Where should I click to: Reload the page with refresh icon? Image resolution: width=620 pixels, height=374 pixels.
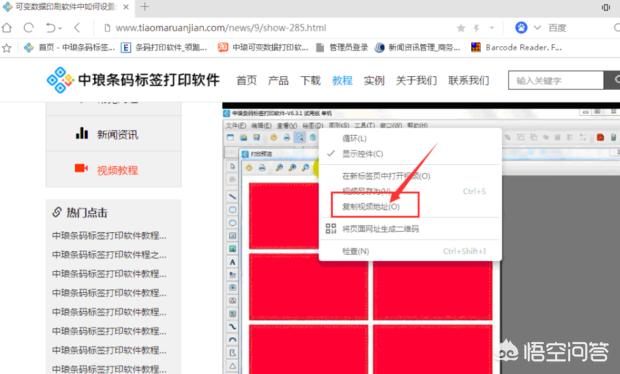coord(28,28)
